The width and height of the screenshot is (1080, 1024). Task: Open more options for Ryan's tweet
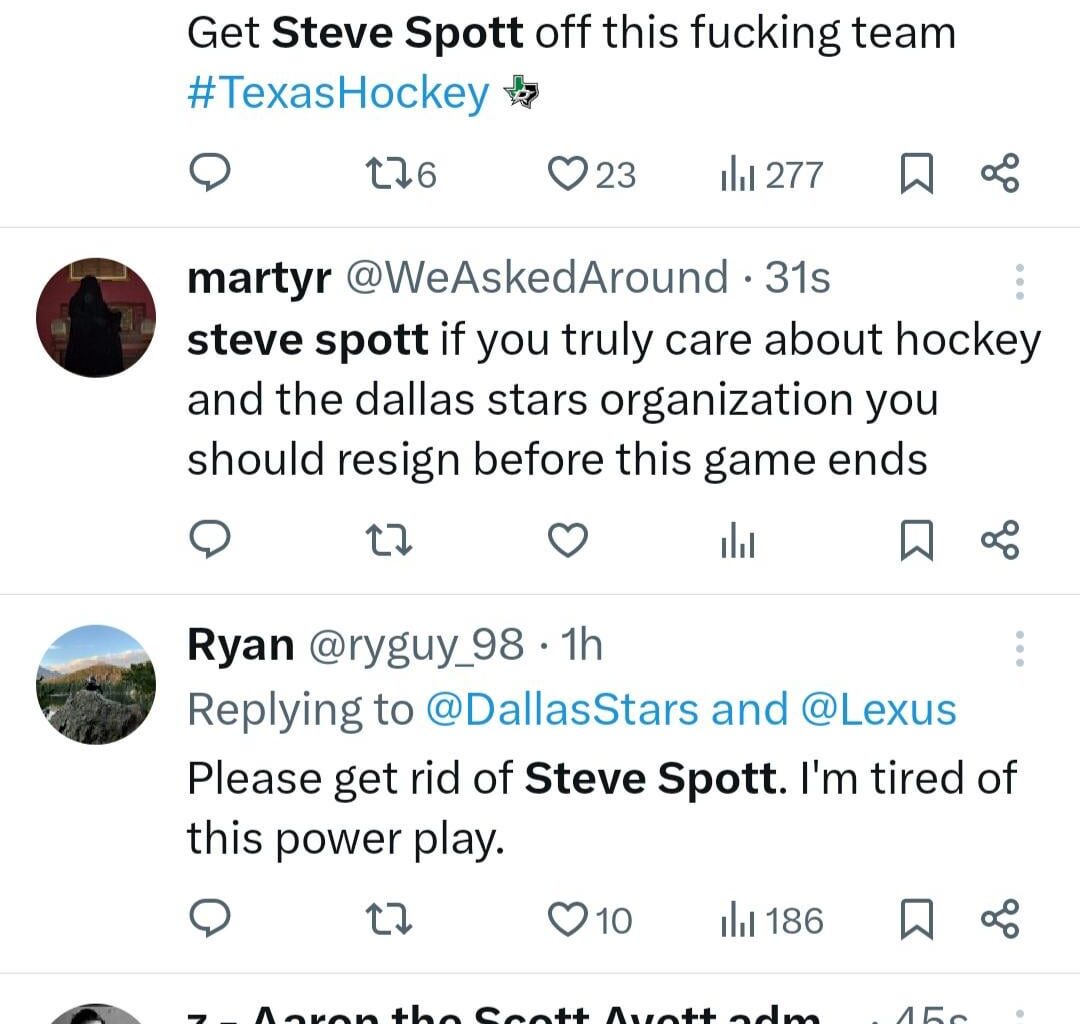pyautogui.click(x=1019, y=649)
